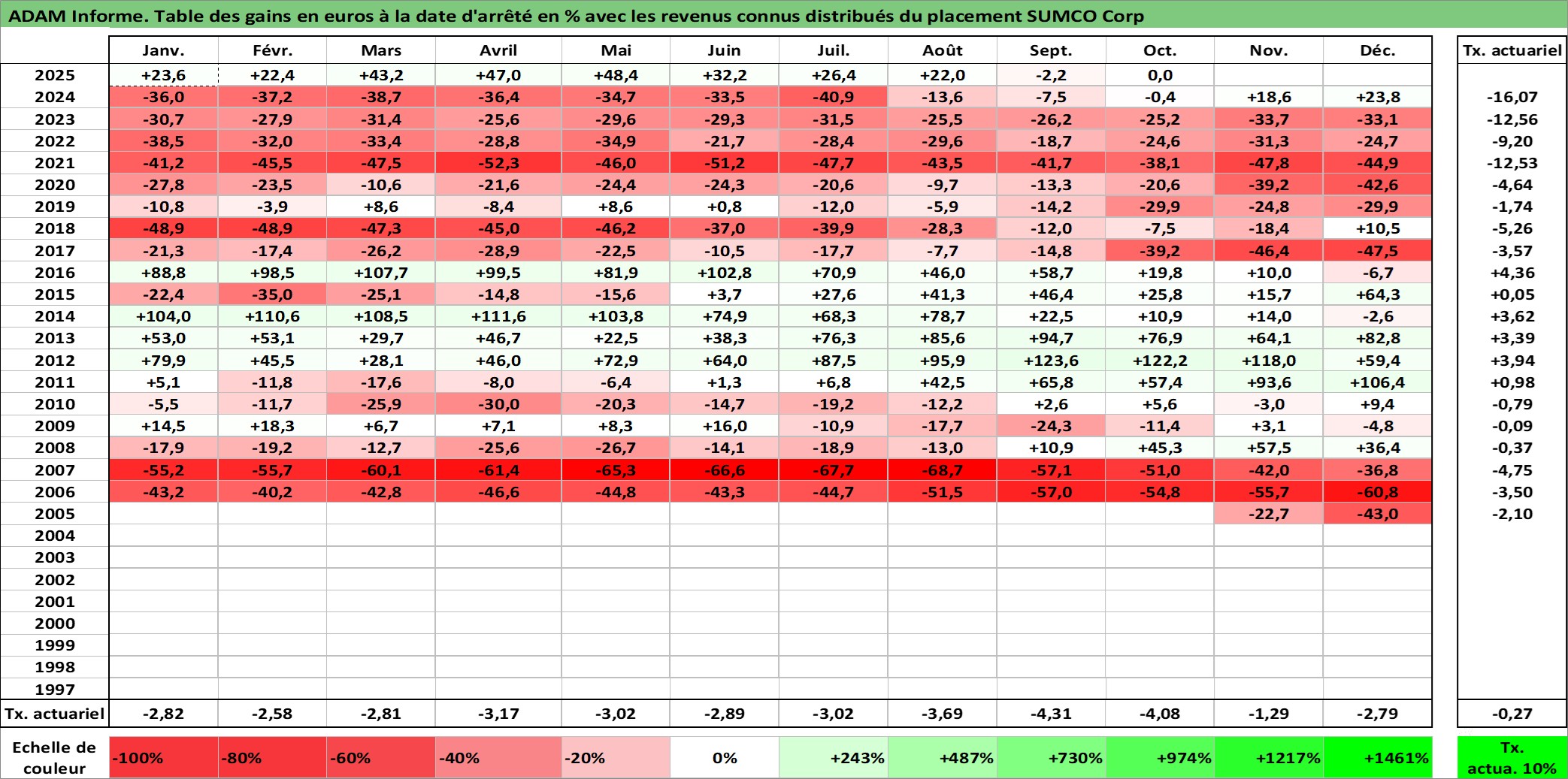1568x779 pixels.
Task: Select the 2016 Mars cell +107,7
Action: tap(381, 273)
